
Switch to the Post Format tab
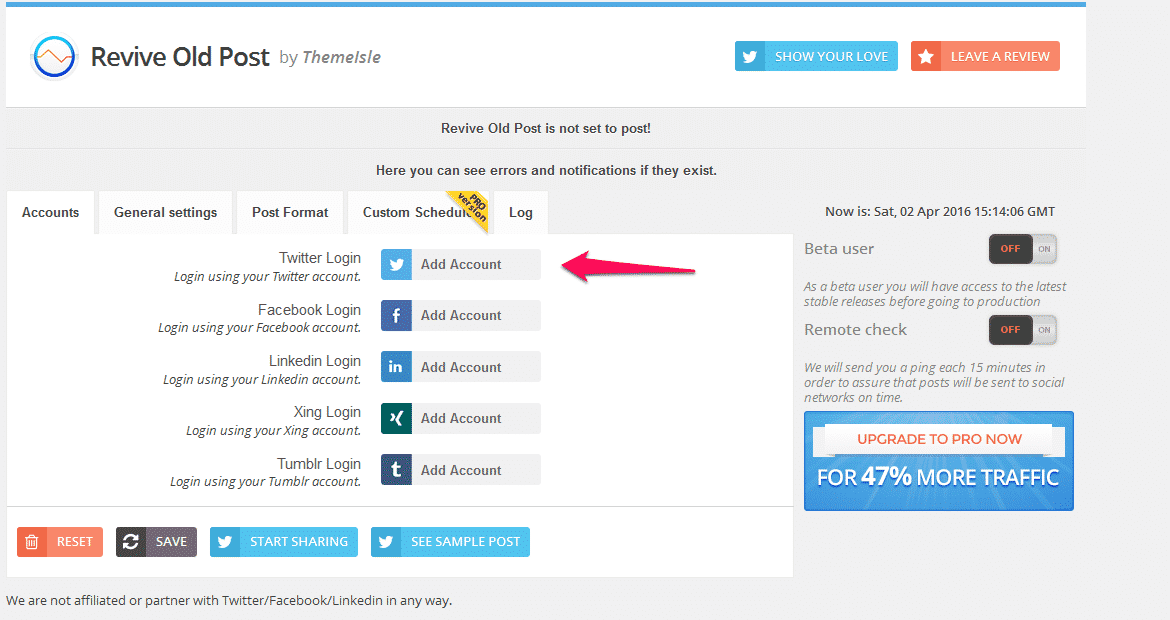[x=290, y=213]
